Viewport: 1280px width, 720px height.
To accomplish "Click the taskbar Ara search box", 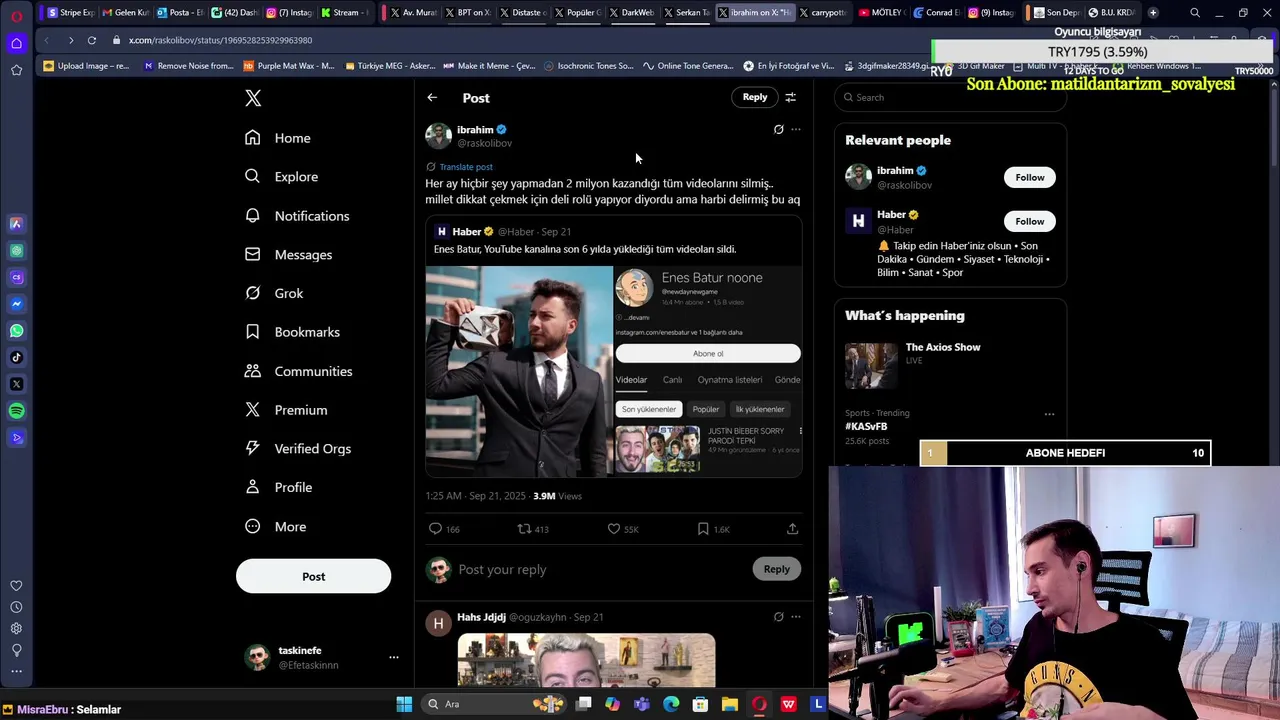I will (494, 704).
